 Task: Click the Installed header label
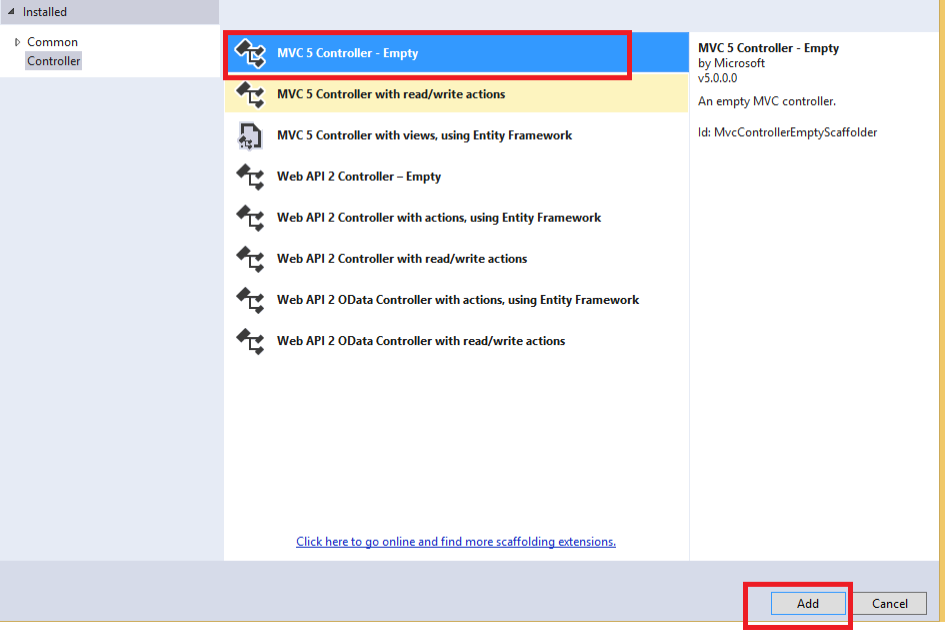45,11
